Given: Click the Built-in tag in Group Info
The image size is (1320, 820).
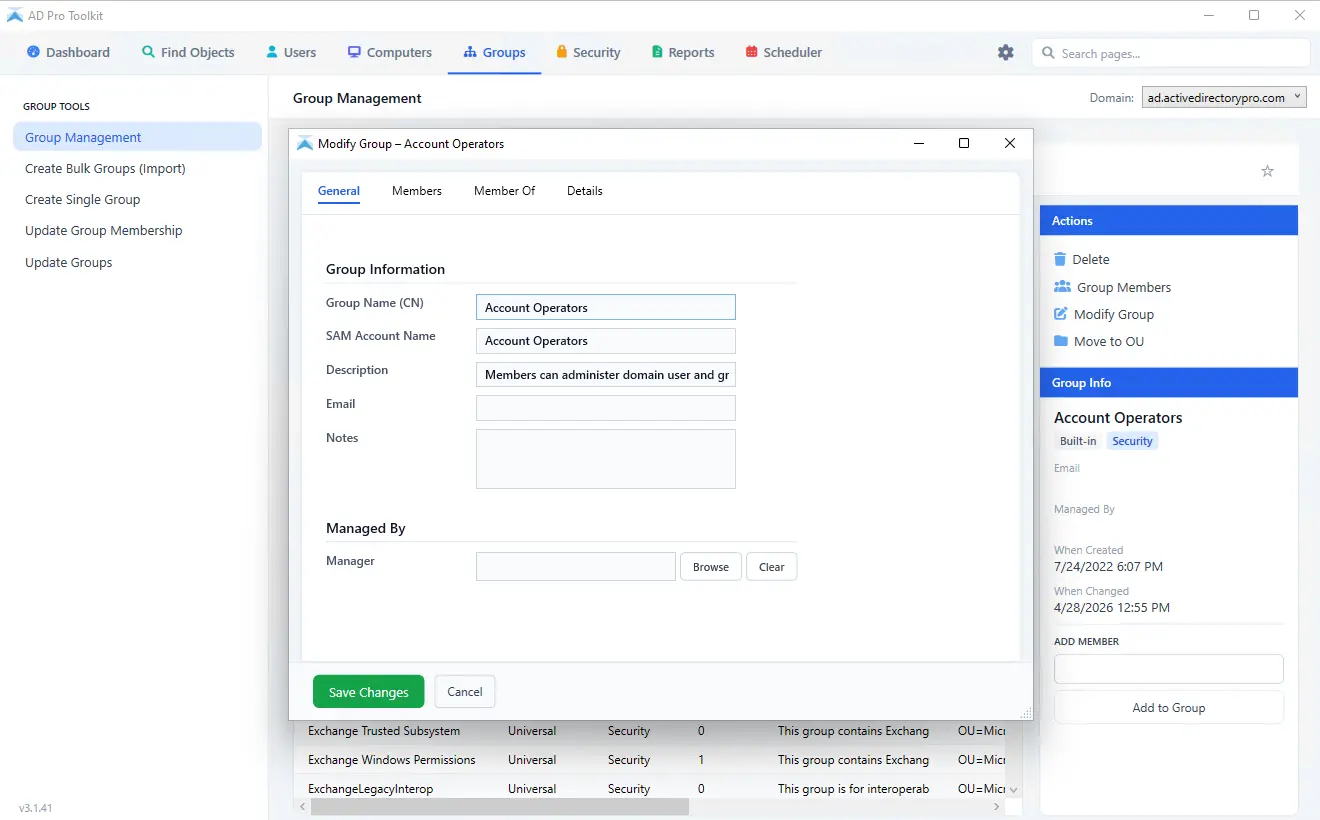Looking at the screenshot, I should (x=1078, y=441).
